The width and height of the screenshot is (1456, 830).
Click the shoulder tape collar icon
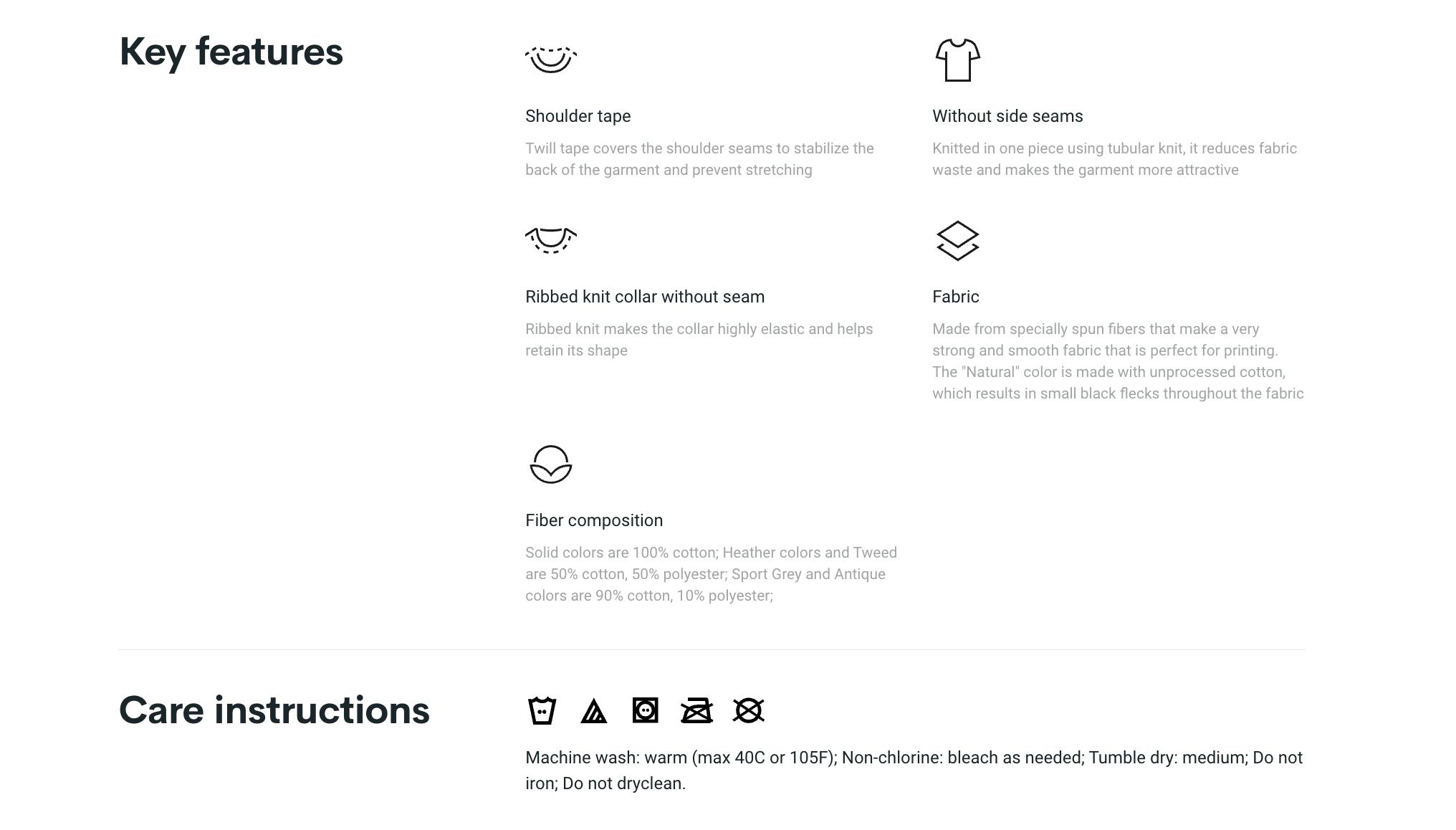(551, 59)
